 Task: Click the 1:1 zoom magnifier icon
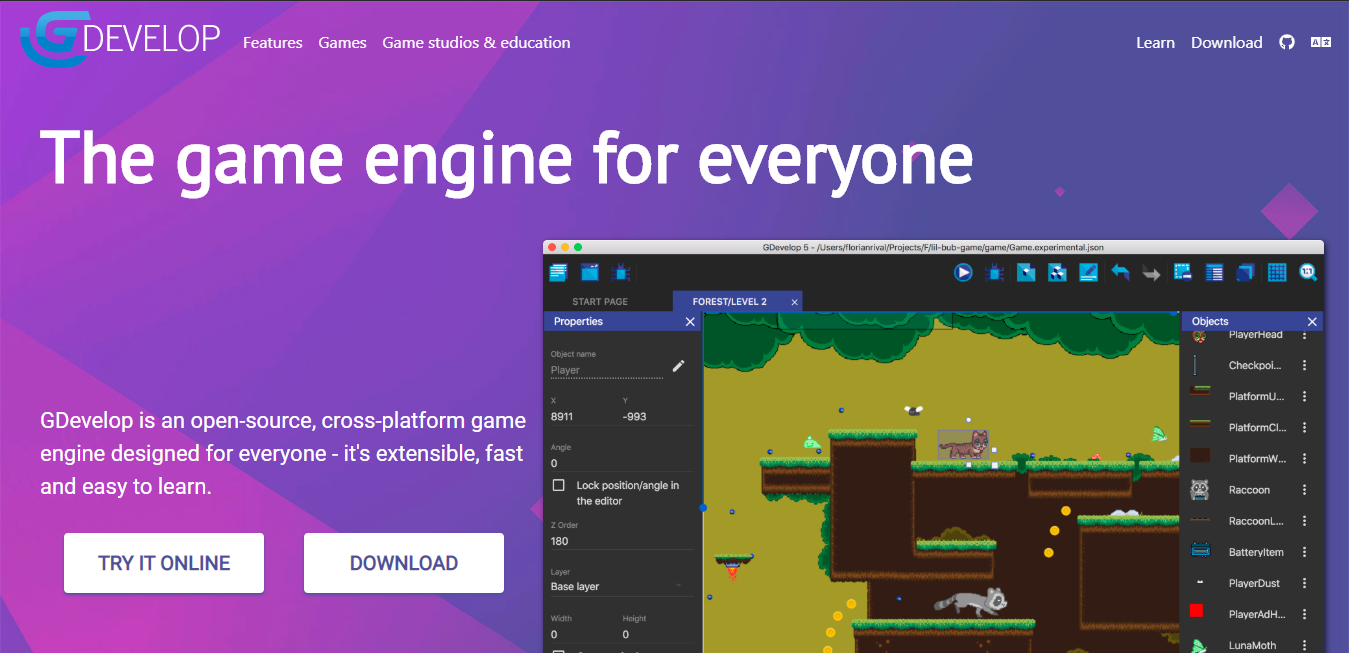point(1308,271)
